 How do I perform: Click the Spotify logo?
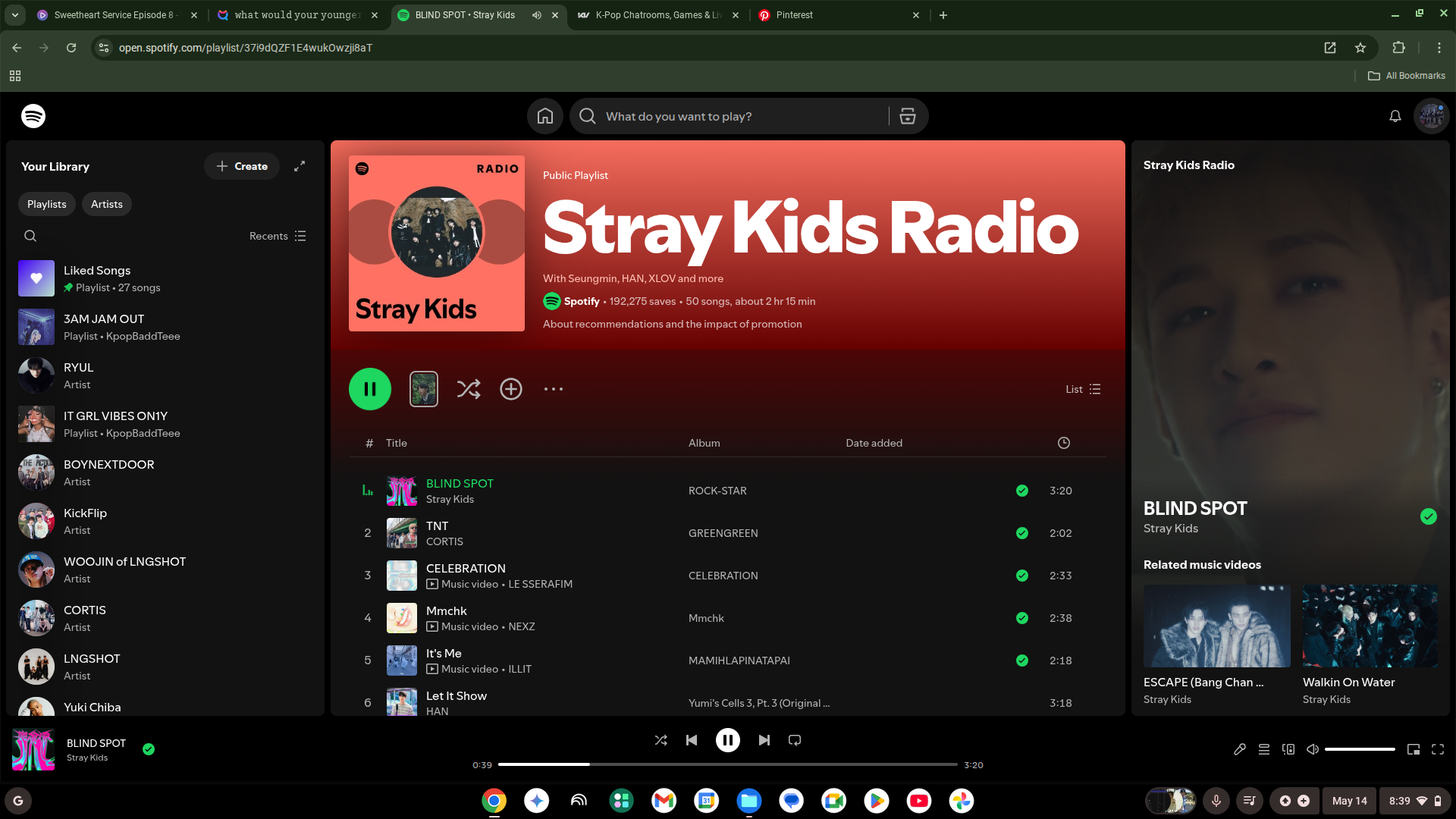coord(33,116)
